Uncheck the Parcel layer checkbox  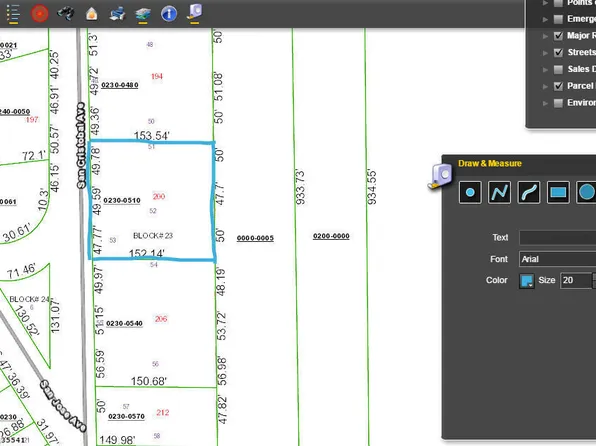coord(558,86)
